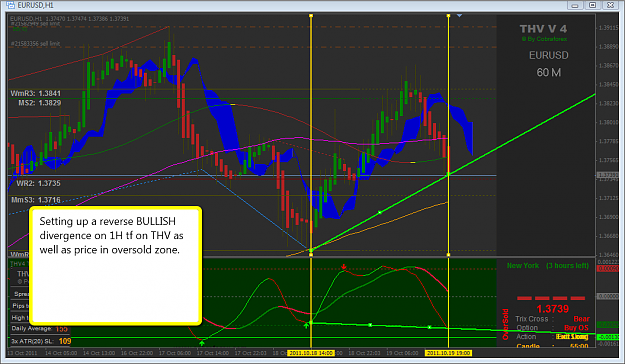Viewport: 625px width, 364px height.
Task: Select the green trendline anchor at the second vertical line
Action: coord(448,174)
